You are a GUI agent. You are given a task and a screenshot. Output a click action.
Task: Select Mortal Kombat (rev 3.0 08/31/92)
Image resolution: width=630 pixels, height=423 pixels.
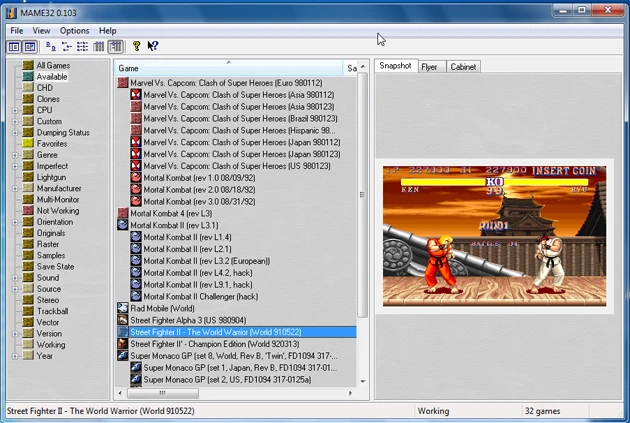tap(199, 202)
